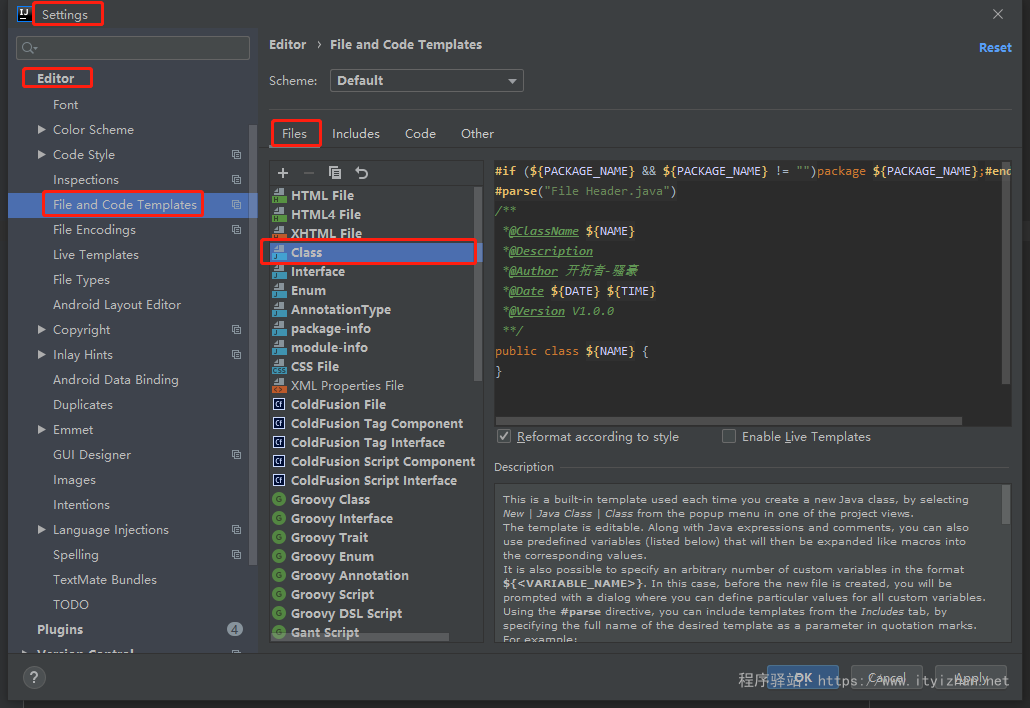1030x708 pixels.
Task: Click the Enum template icon
Action: [x=279, y=290]
